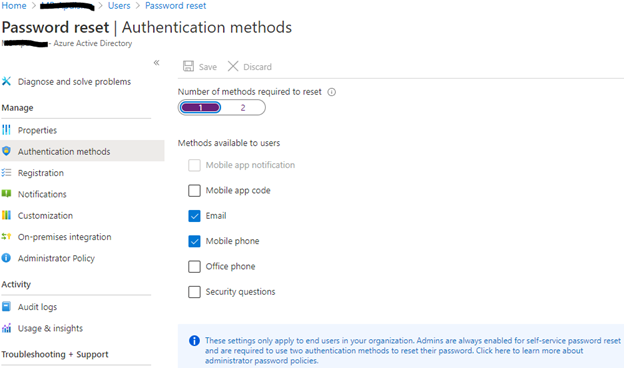Click the Notifications icon in sidebar

[6, 194]
